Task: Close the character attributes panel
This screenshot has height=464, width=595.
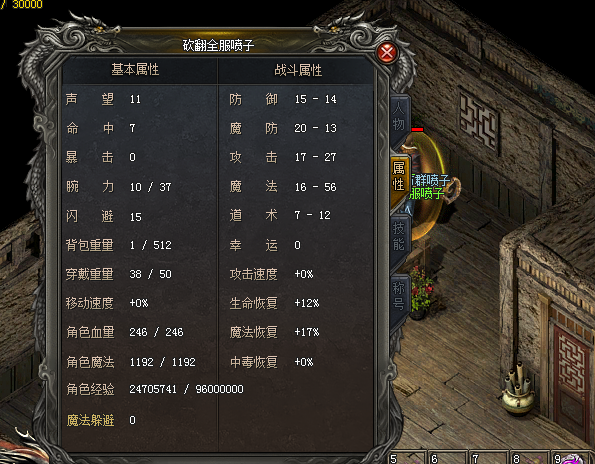Action: tap(387, 52)
